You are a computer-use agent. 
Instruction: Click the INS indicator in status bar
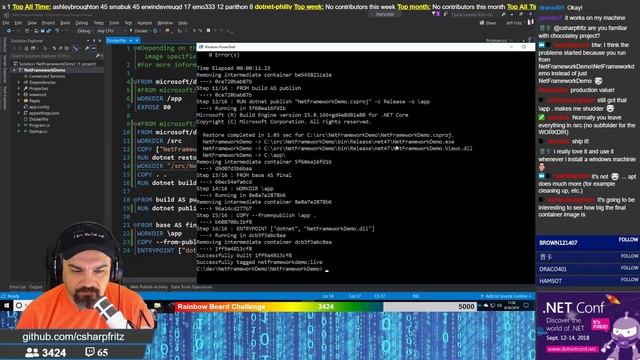coord(416,296)
